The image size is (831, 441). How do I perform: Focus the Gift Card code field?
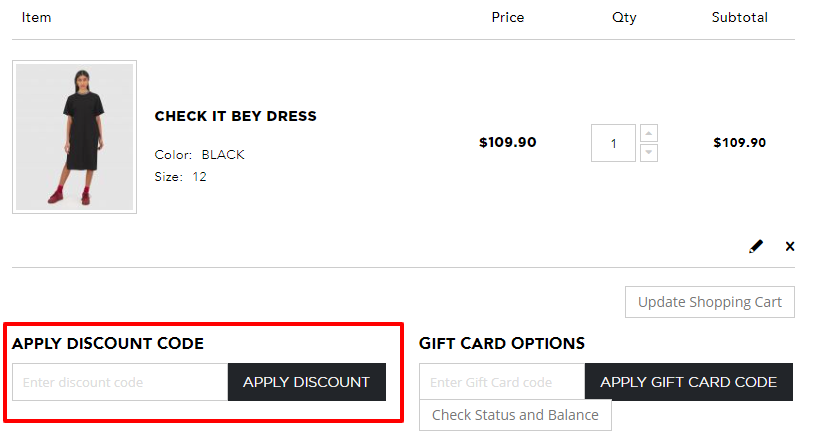coord(502,382)
